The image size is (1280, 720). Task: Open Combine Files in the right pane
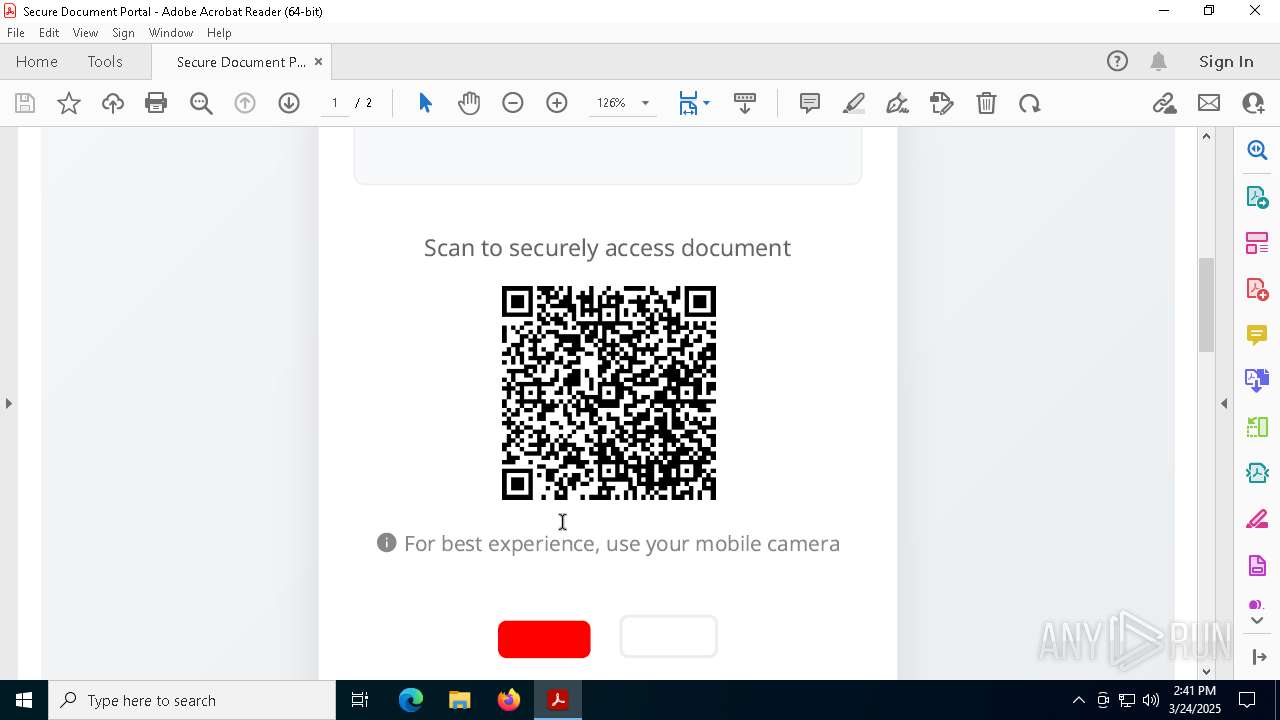pyautogui.click(x=1257, y=381)
